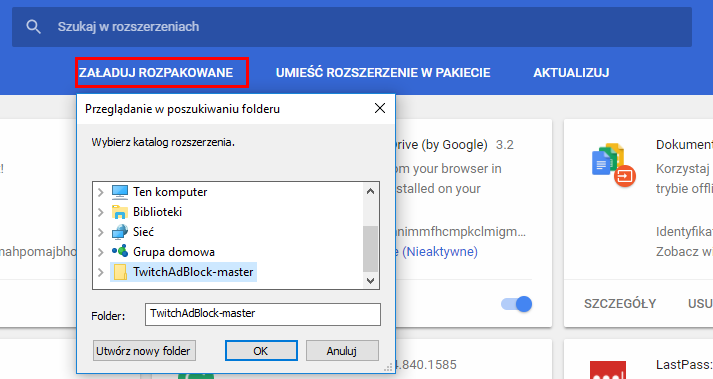Viewport: 713px width, 379px height.
Task: Click the Google Docs offline extension icon
Action: 613,165
